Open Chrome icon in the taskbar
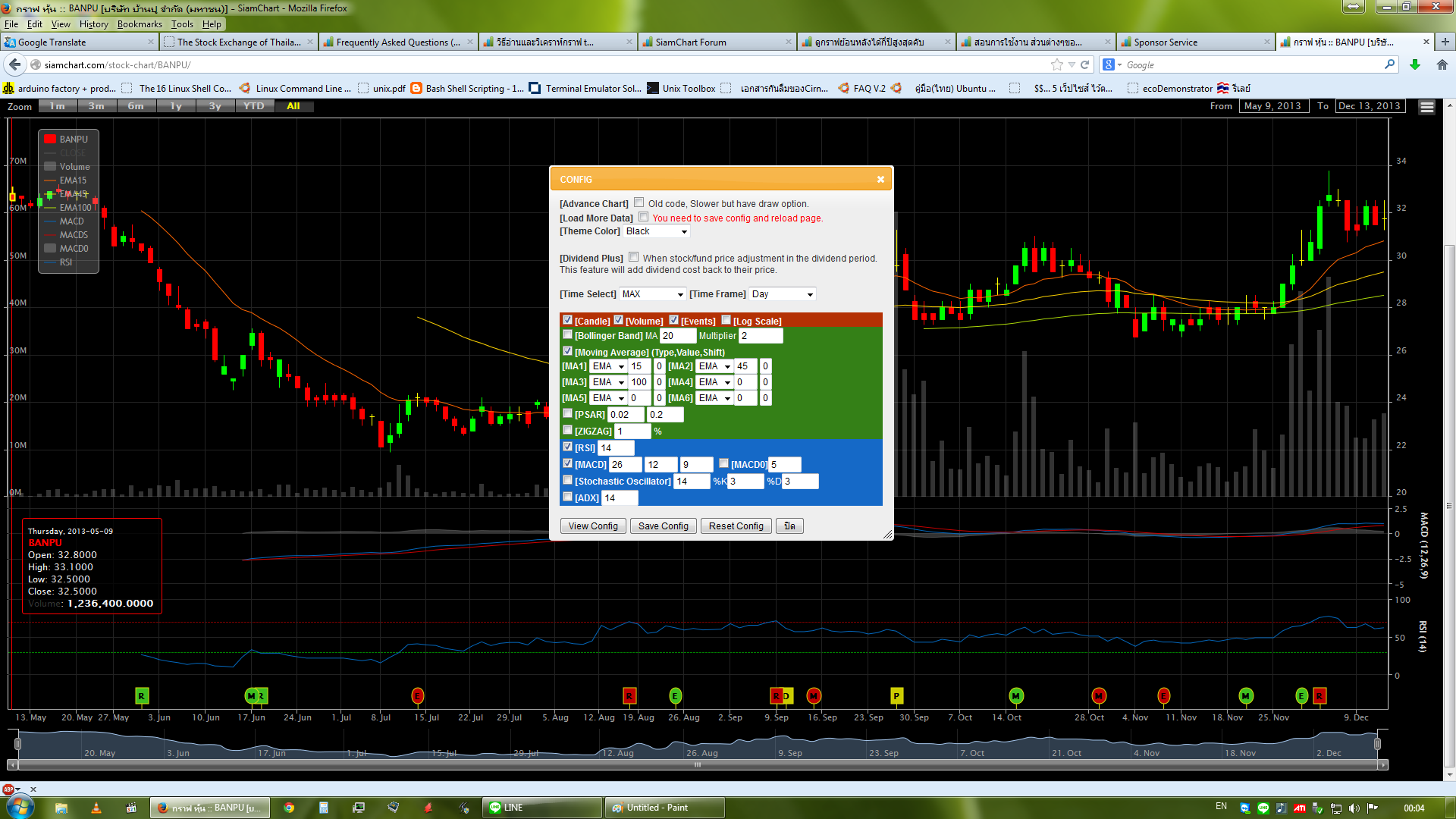1456x819 pixels. point(289,808)
